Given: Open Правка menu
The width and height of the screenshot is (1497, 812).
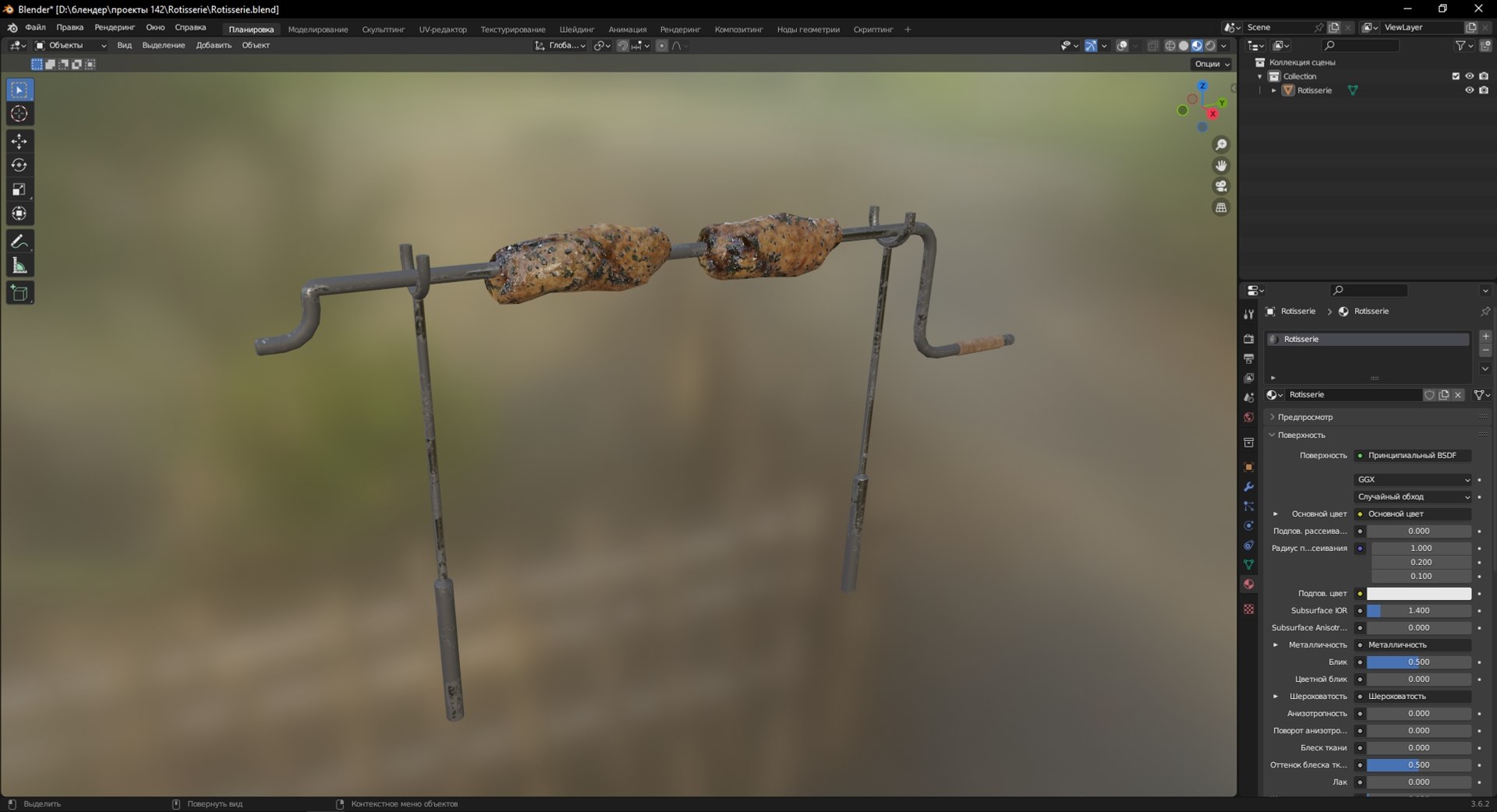Looking at the screenshot, I should 69,27.
